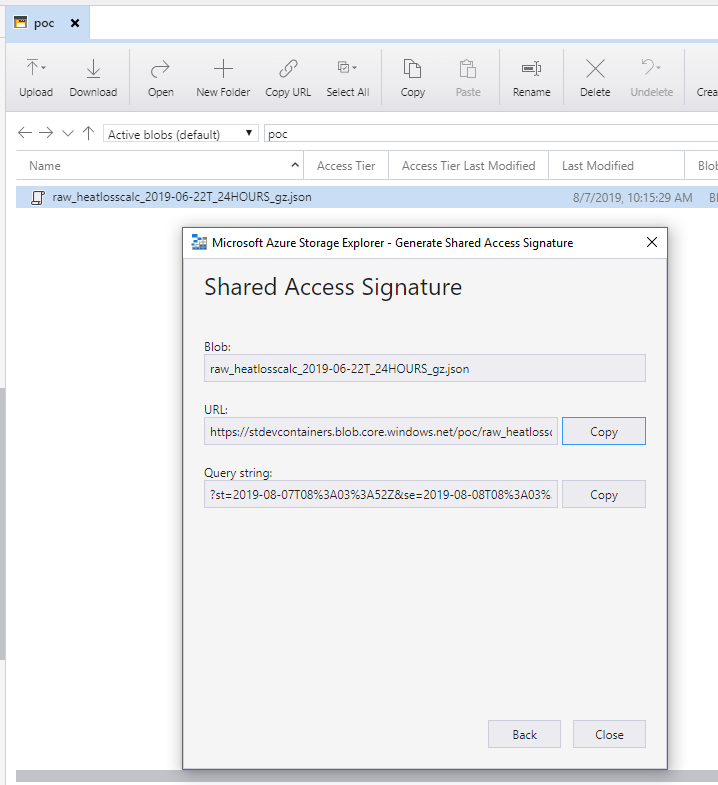Click the Back button in the dialog
The width and height of the screenshot is (718, 785).
pos(524,734)
